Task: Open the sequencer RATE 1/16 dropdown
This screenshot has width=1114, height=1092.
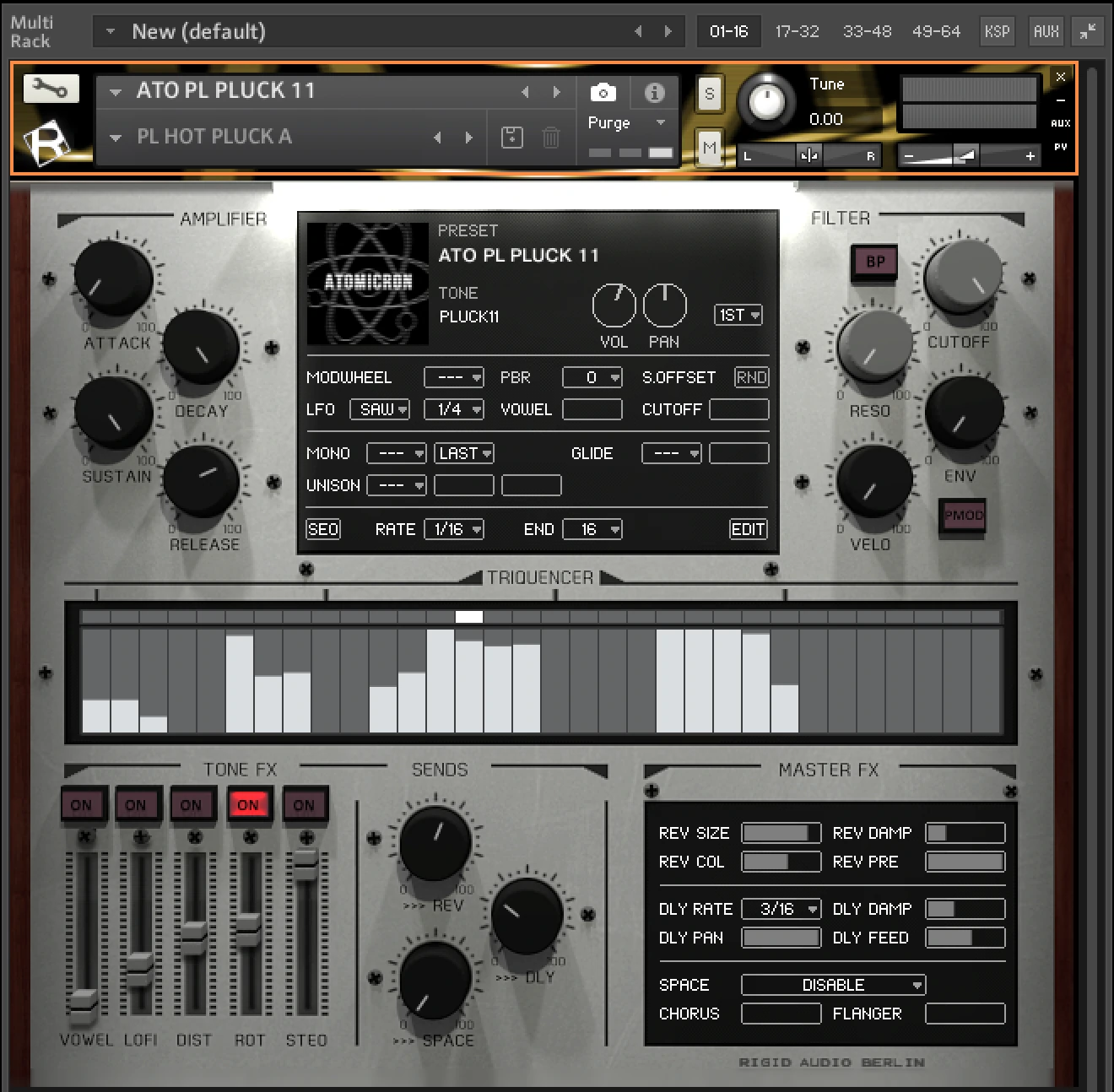Action: click(x=453, y=529)
